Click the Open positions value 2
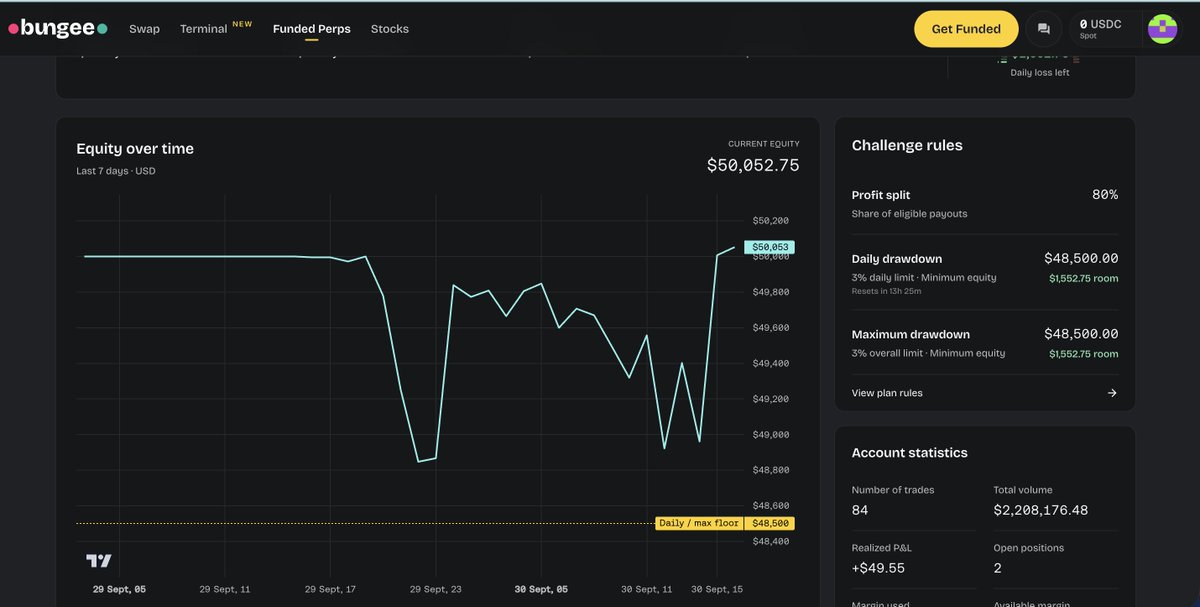 [998, 568]
